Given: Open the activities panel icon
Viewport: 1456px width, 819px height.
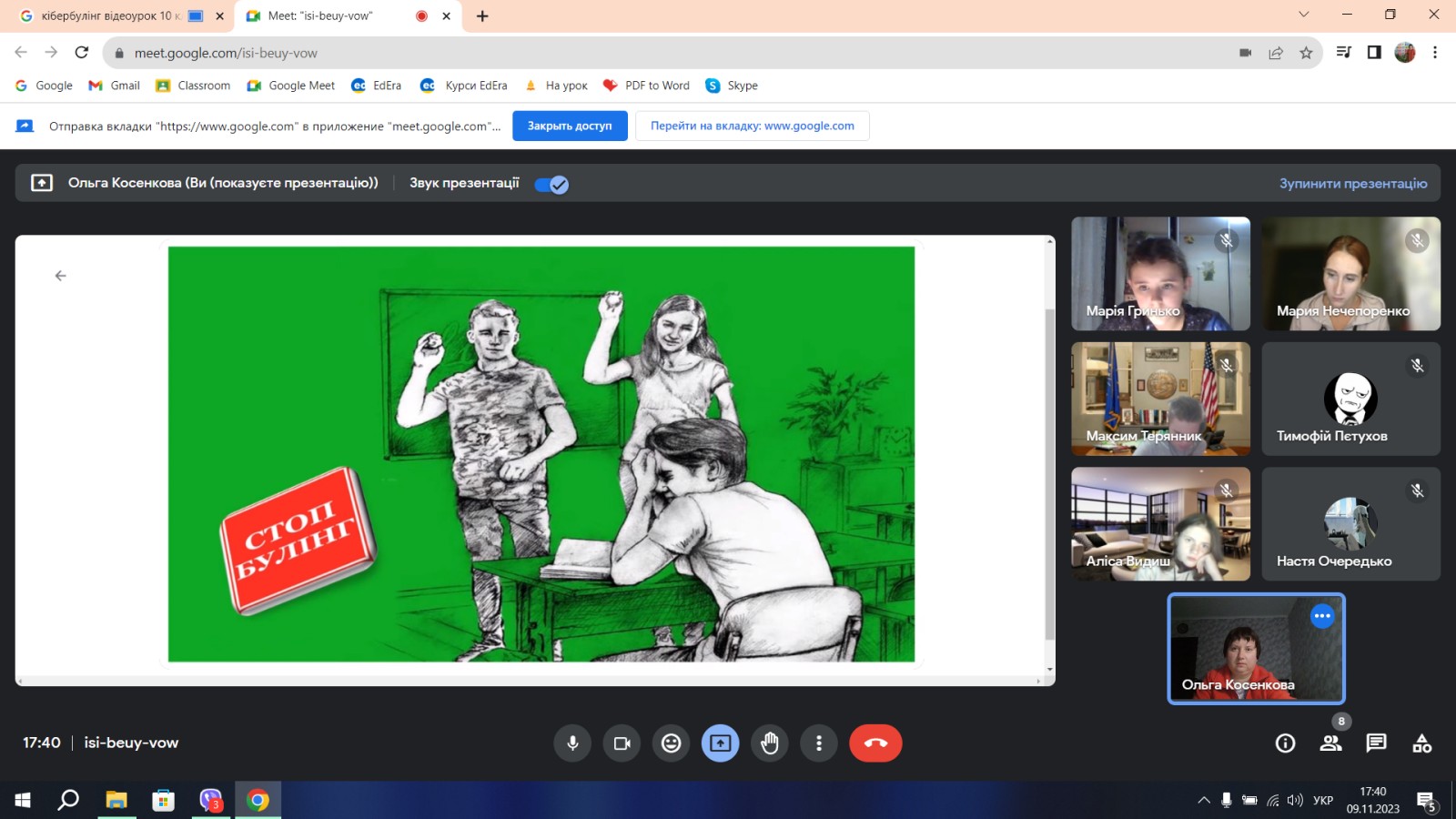Looking at the screenshot, I should [x=1421, y=743].
